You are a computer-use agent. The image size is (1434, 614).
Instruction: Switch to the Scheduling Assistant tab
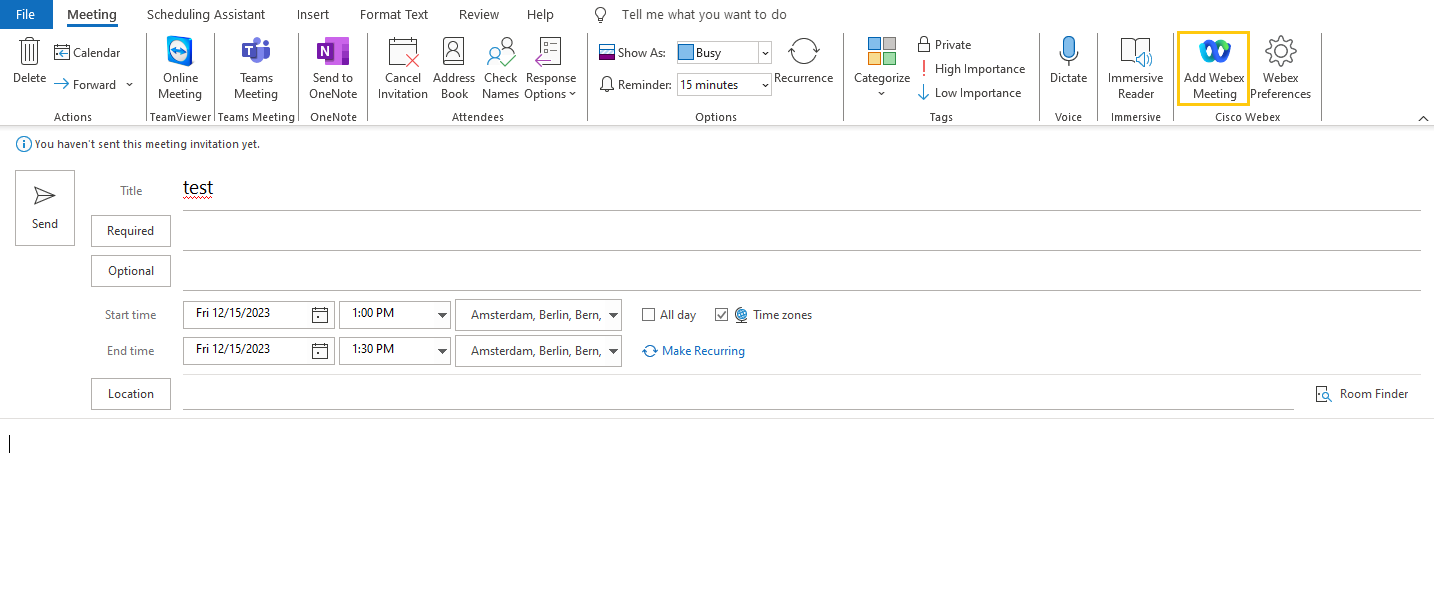tap(206, 15)
